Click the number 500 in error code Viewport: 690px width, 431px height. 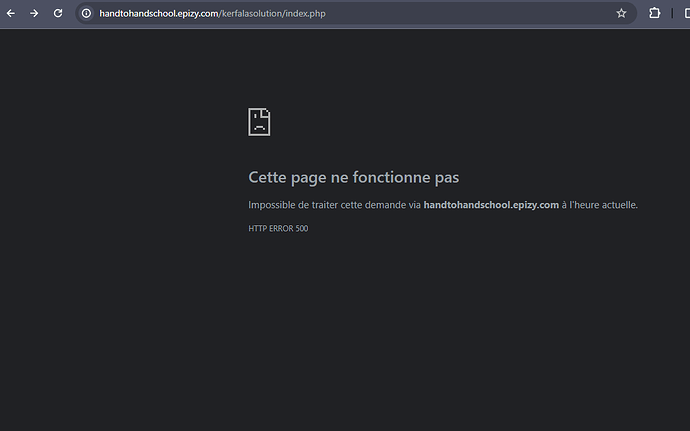[302, 229]
